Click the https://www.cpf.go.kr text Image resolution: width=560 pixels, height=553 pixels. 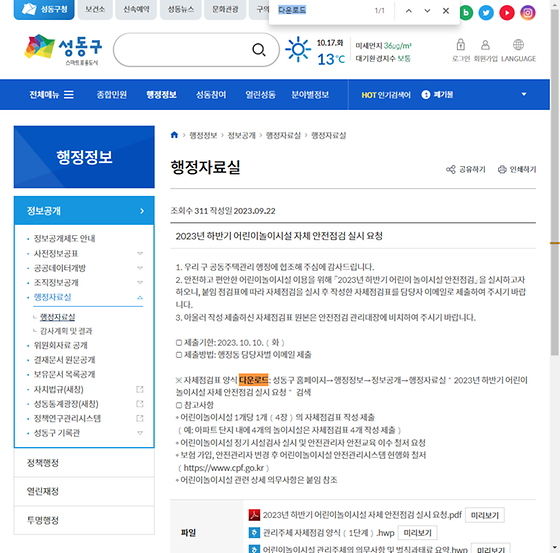pos(224,468)
